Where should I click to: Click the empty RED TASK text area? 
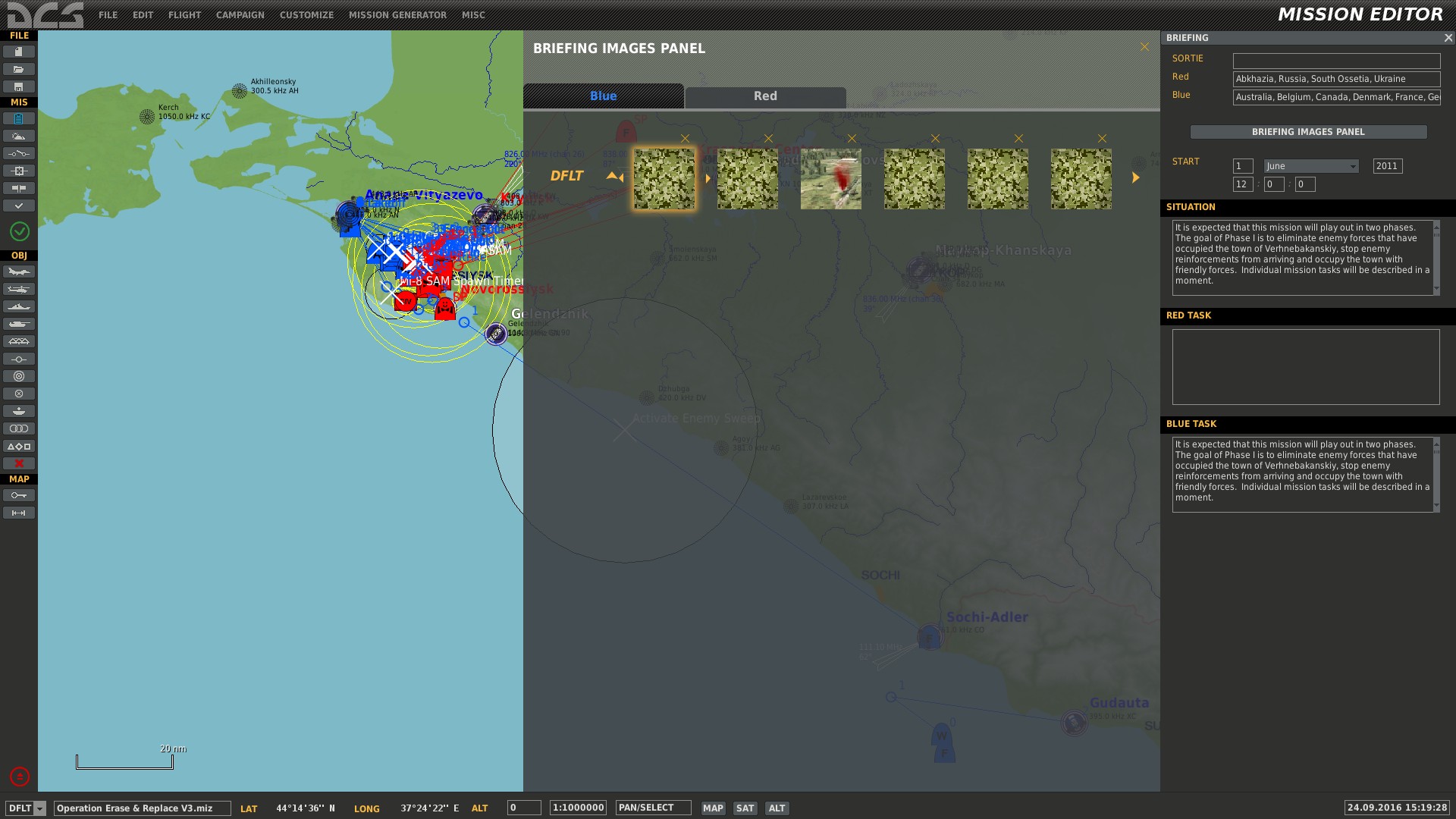(1306, 367)
